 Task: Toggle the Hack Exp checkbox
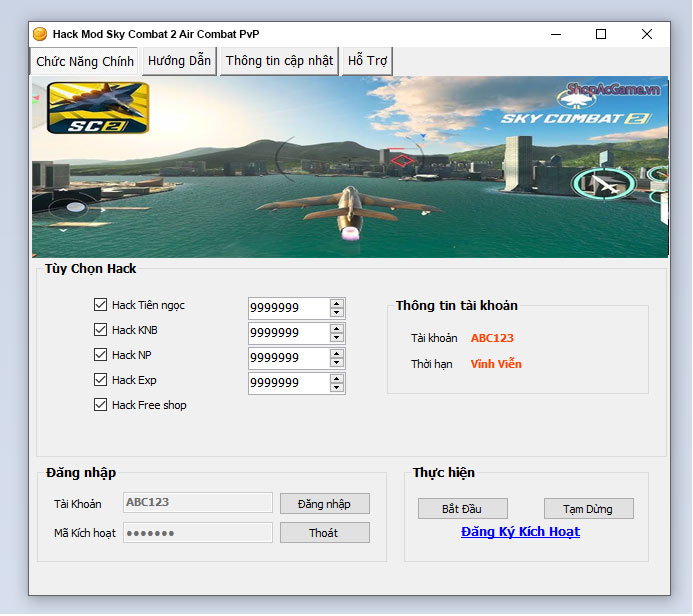tap(100, 380)
